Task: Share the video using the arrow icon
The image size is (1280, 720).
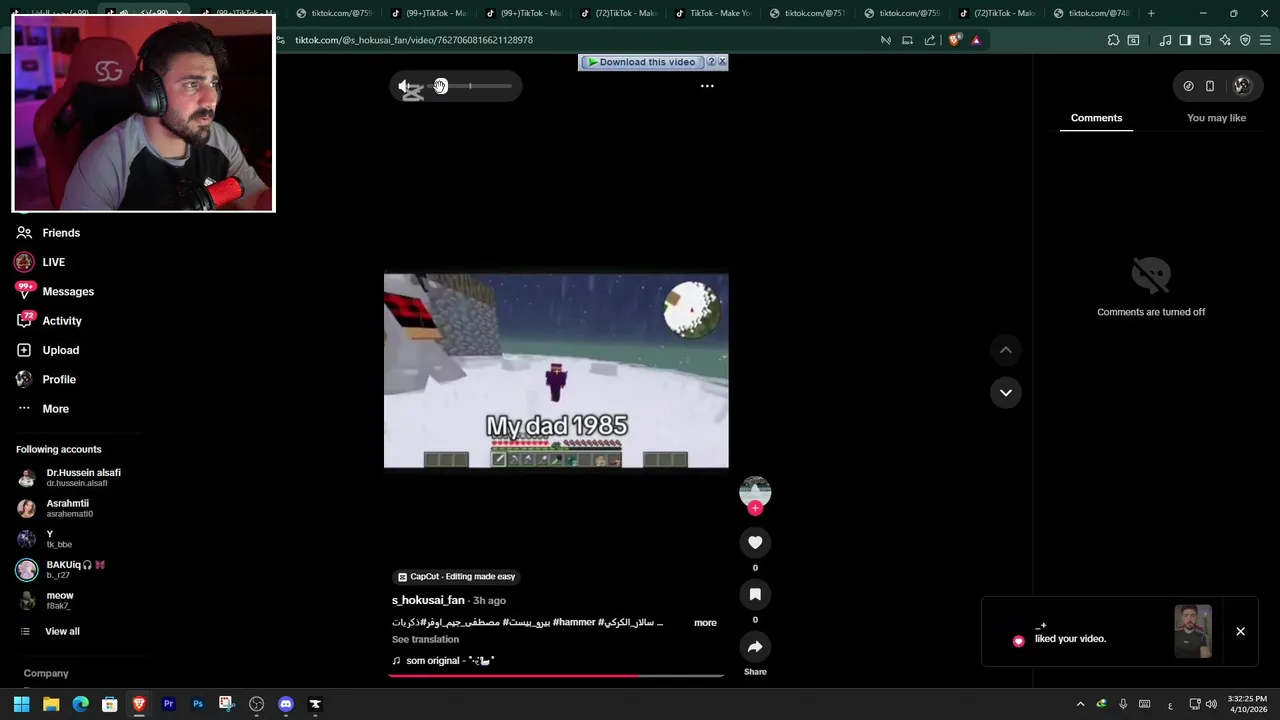Action: (x=755, y=647)
